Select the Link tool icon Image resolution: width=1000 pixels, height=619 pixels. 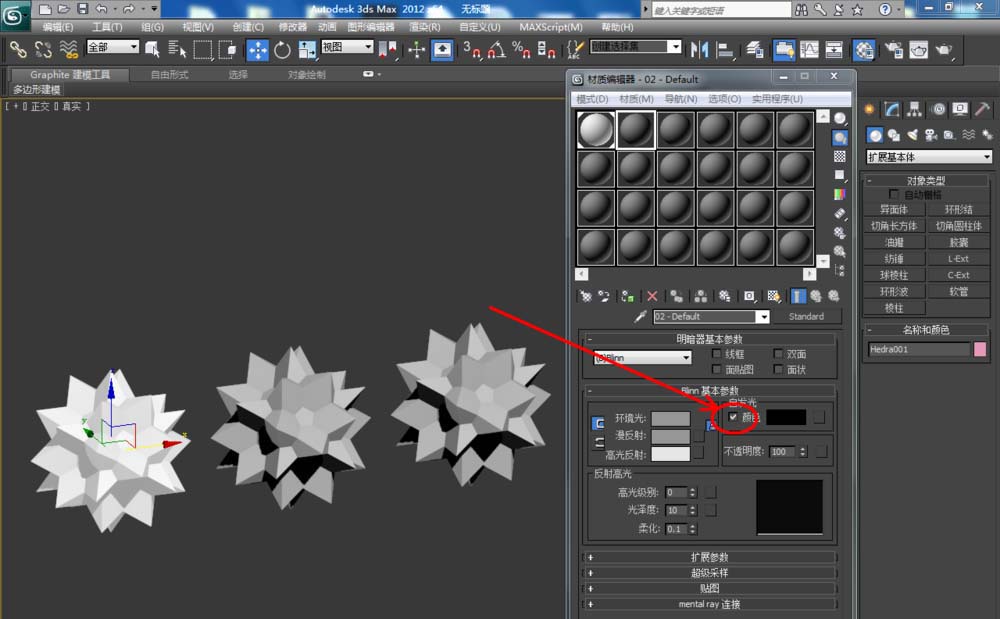click(18, 49)
